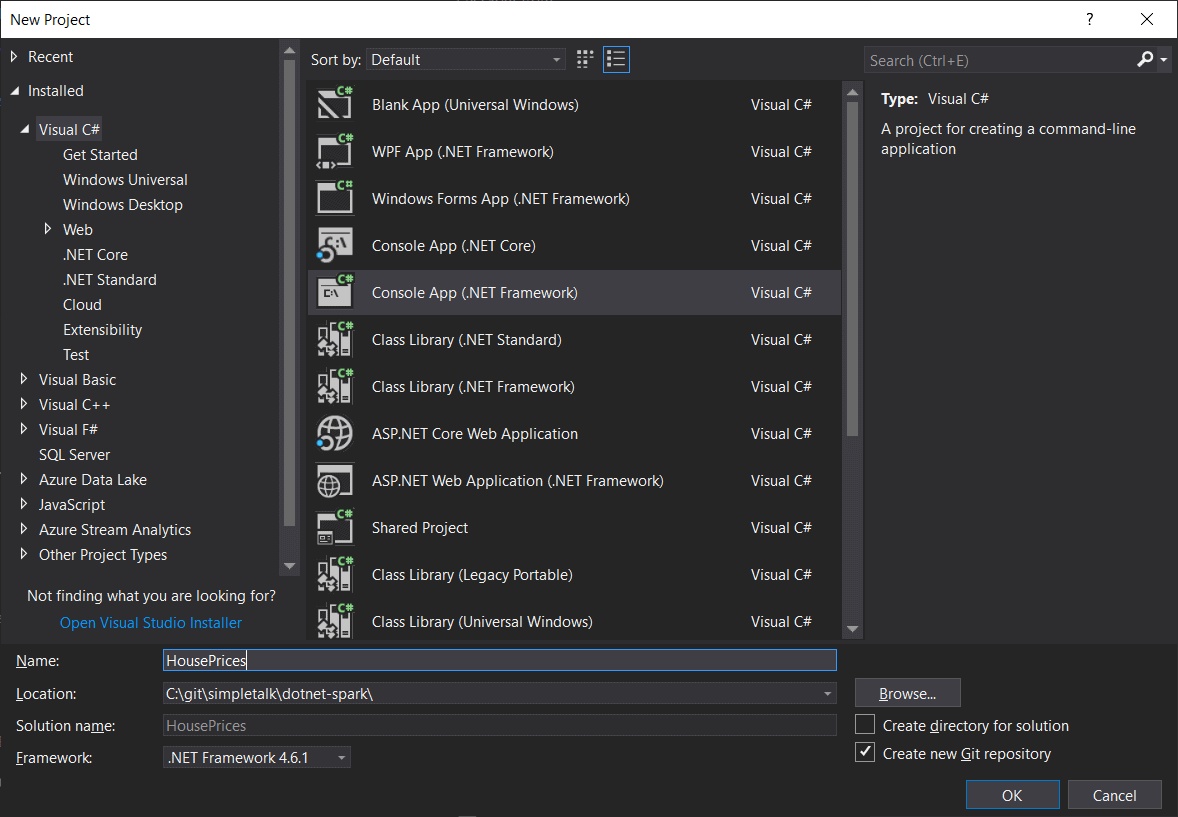Expand the Other Project Types node
The height and width of the screenshot is (817, 1178).
[24, 554]
